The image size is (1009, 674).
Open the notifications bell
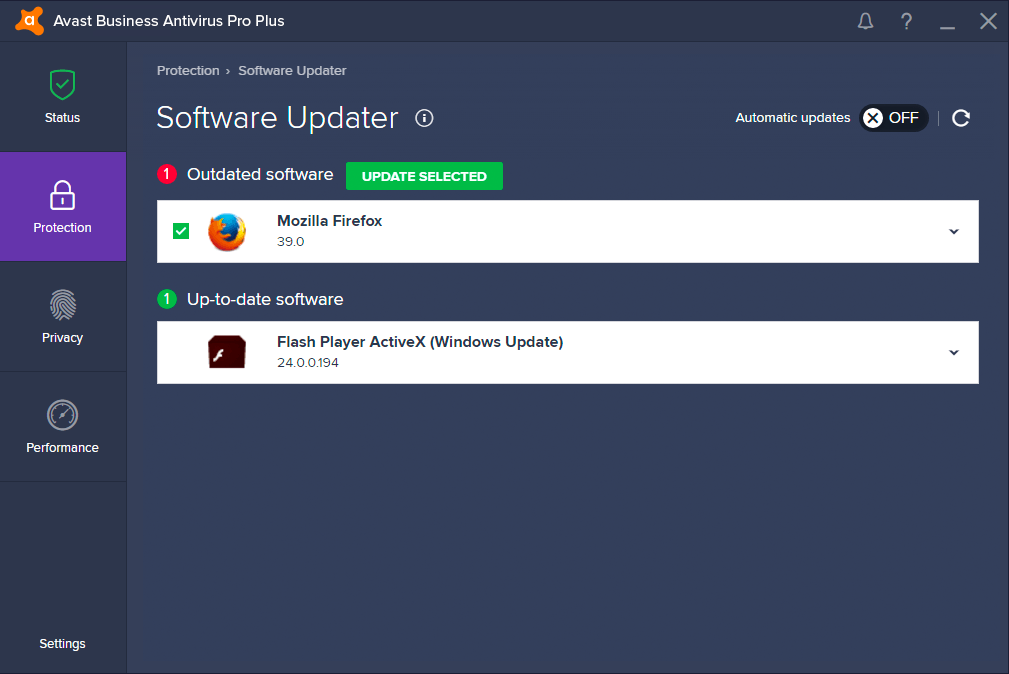[x=866, y=21]
